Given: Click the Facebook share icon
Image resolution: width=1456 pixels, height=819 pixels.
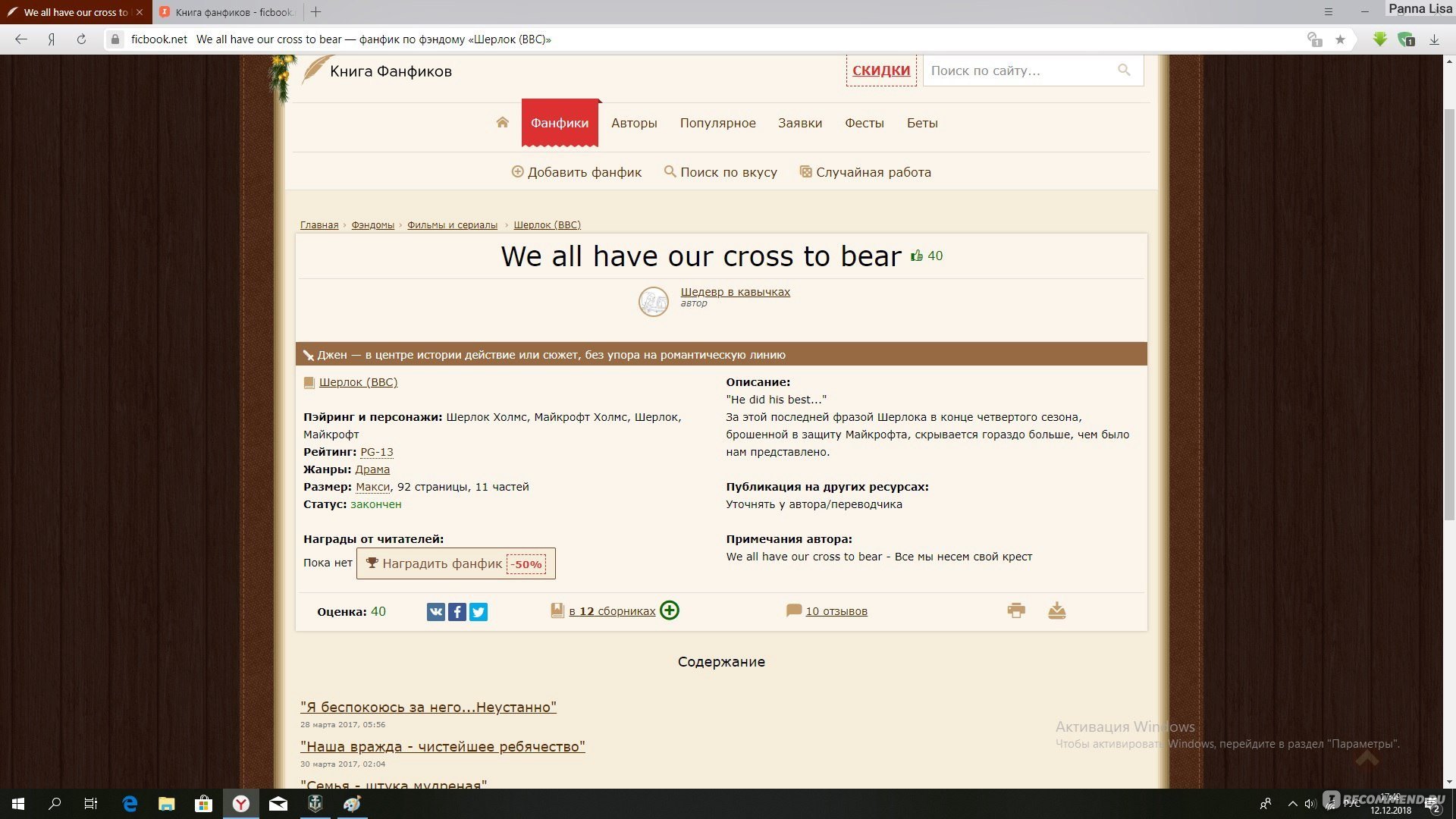Looking at the screenshot, I should 457,611.
